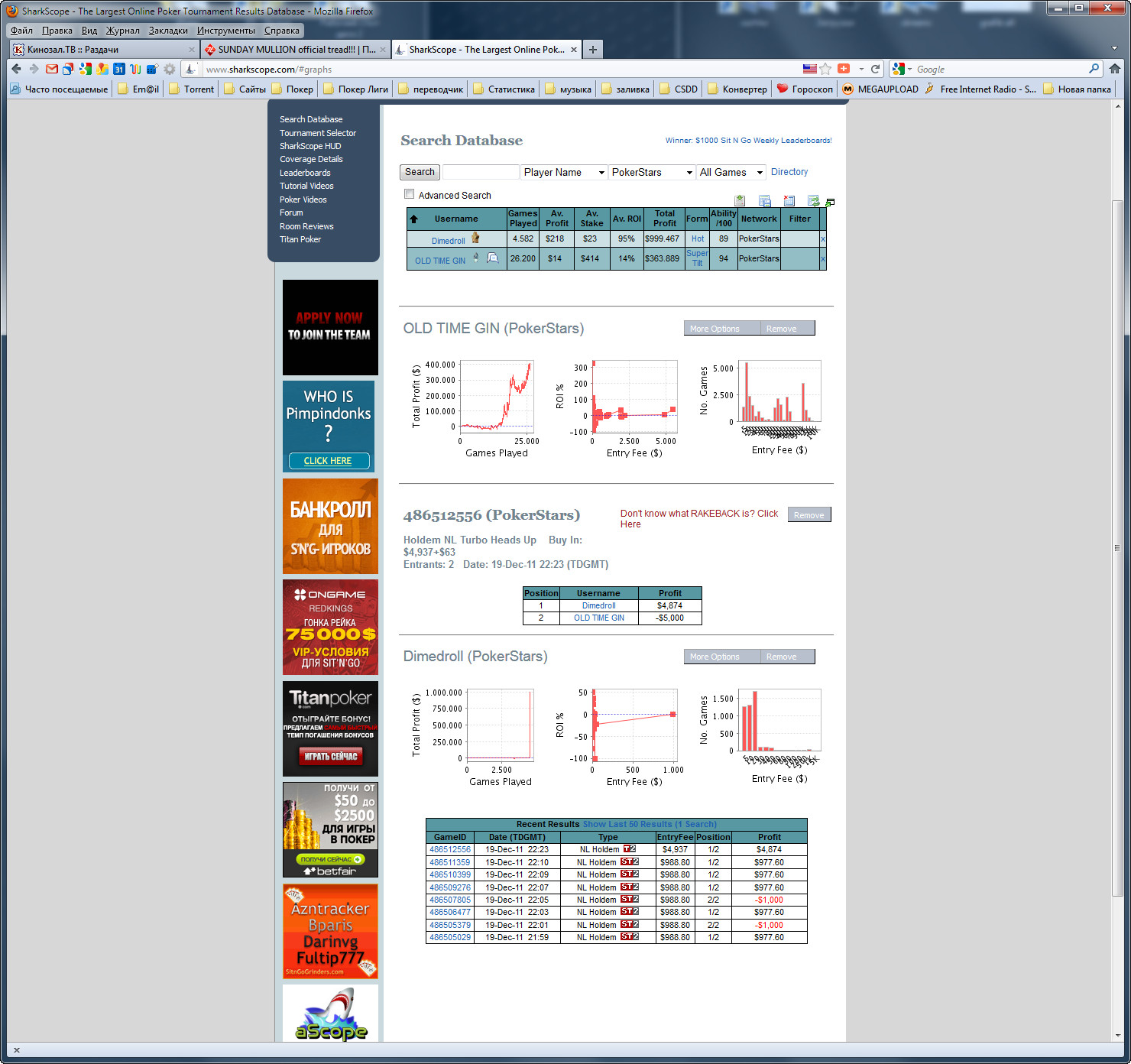This screenshot has width=1131, height=1064.
Task: Go to the browser home page icon
Action: point(1115,69)
